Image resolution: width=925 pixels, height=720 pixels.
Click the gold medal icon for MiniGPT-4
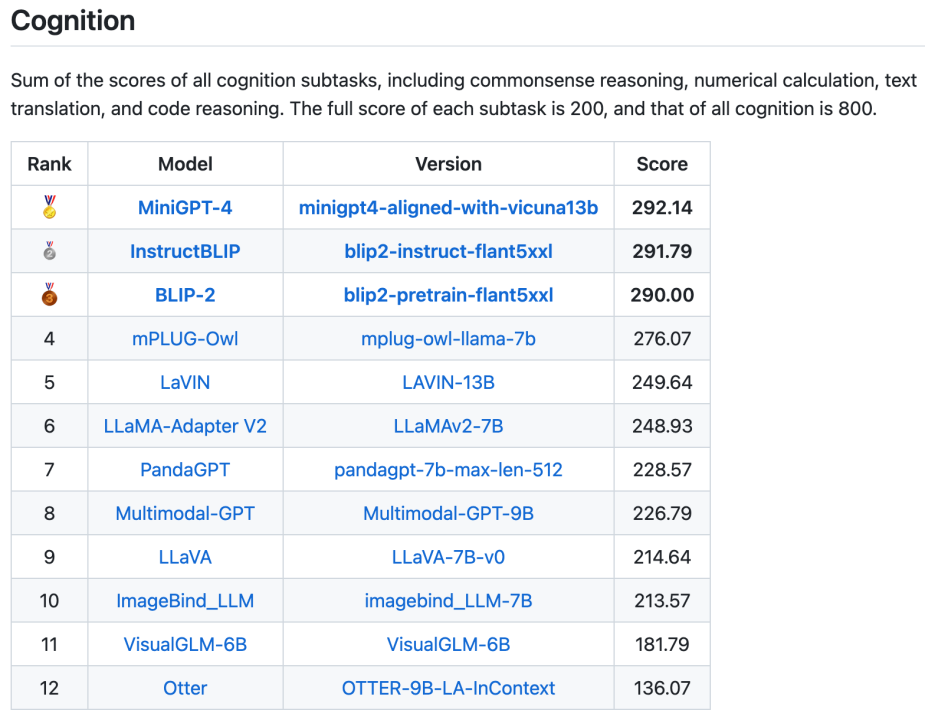point(48,207)
